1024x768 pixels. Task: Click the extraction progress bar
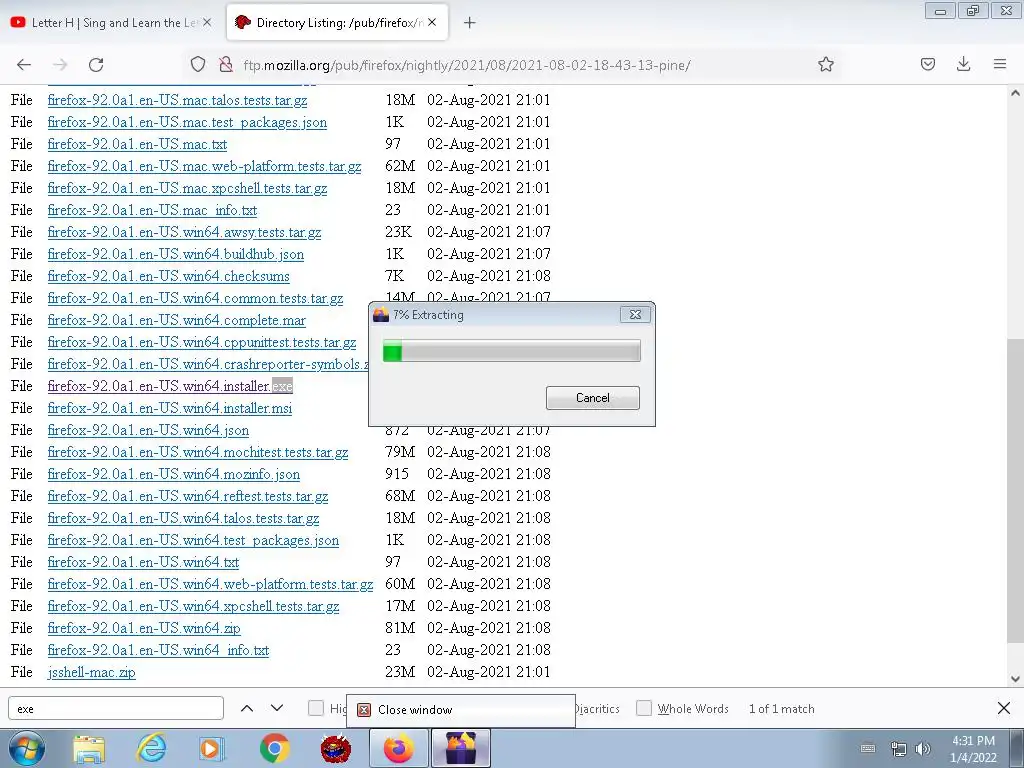click(511, 350)
